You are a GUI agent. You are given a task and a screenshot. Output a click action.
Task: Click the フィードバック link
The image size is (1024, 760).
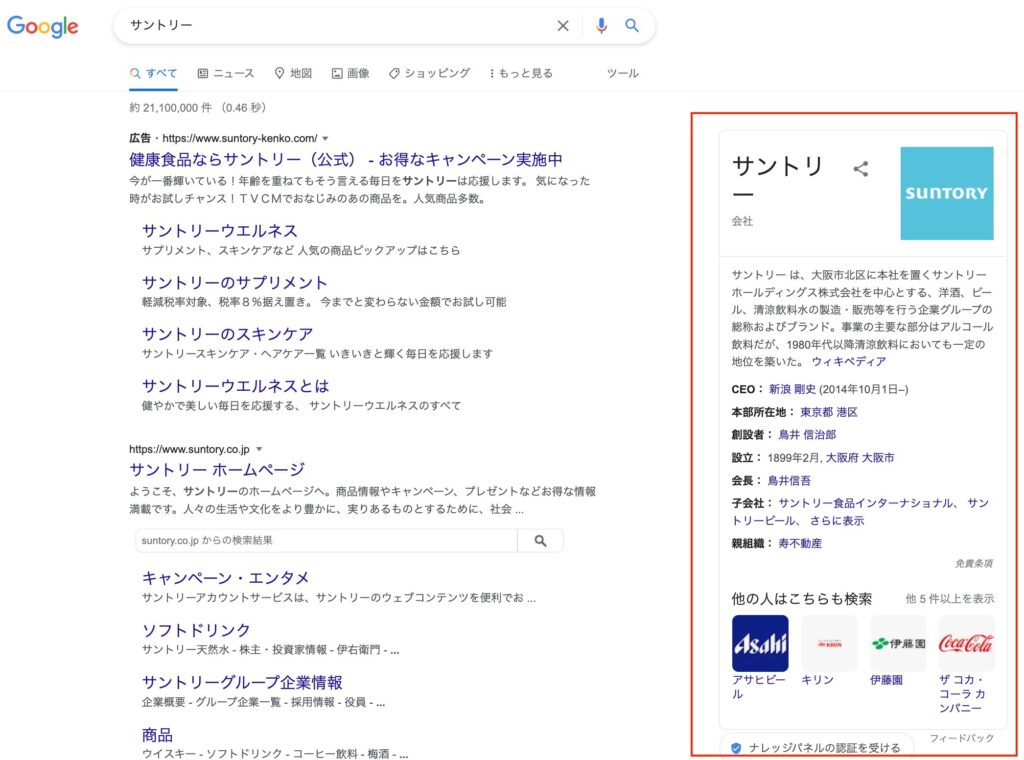click(961, 738)
